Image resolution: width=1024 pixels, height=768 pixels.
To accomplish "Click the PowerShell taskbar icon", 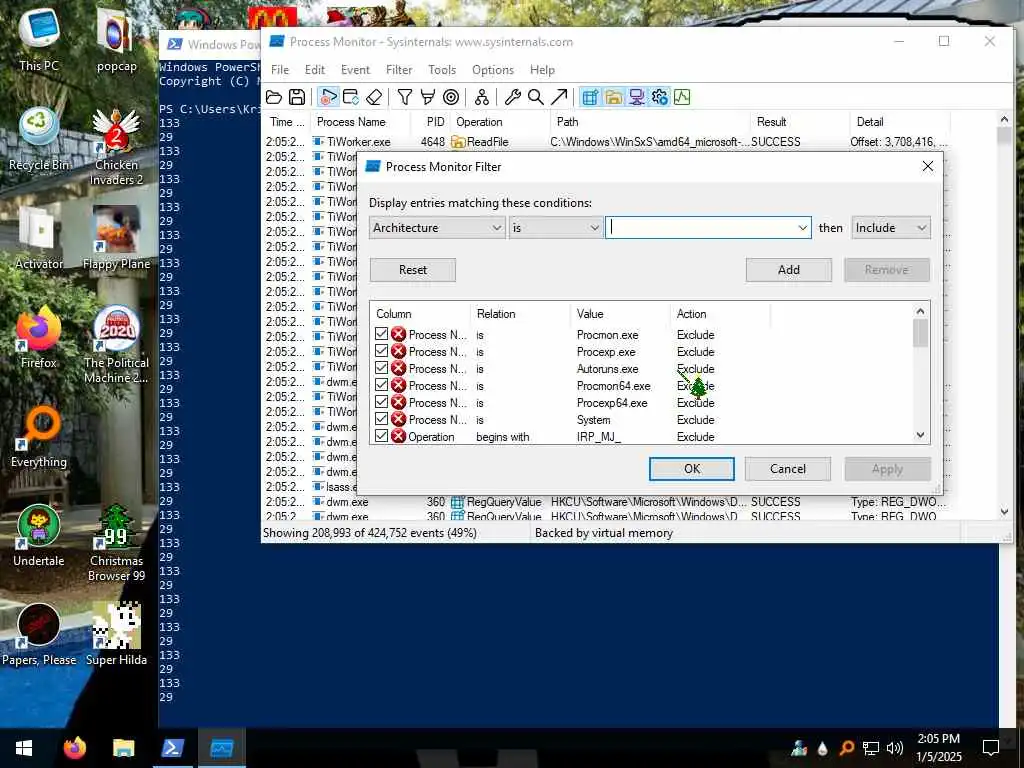I will 172,748.
